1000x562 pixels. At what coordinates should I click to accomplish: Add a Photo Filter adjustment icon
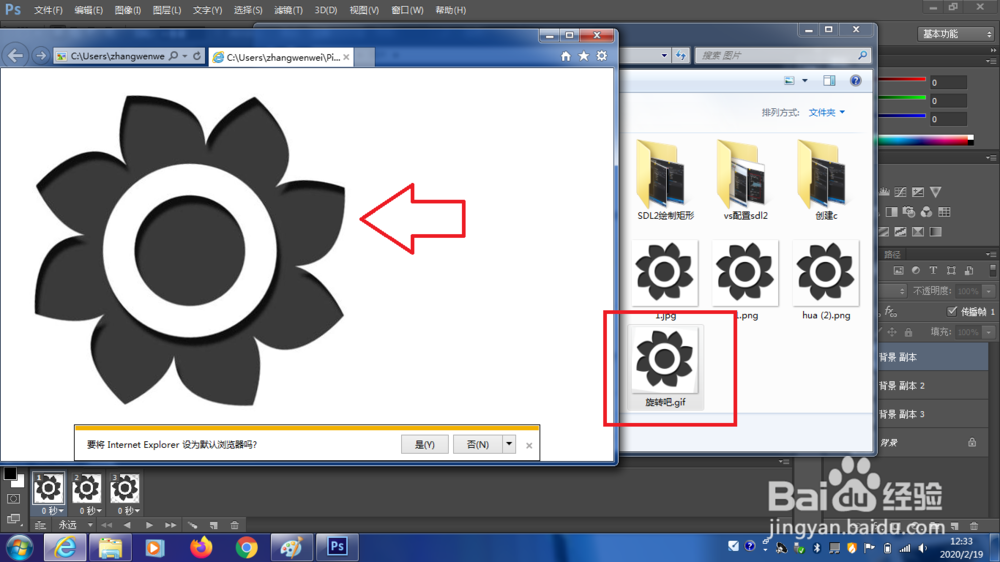[x=909, y=212]
